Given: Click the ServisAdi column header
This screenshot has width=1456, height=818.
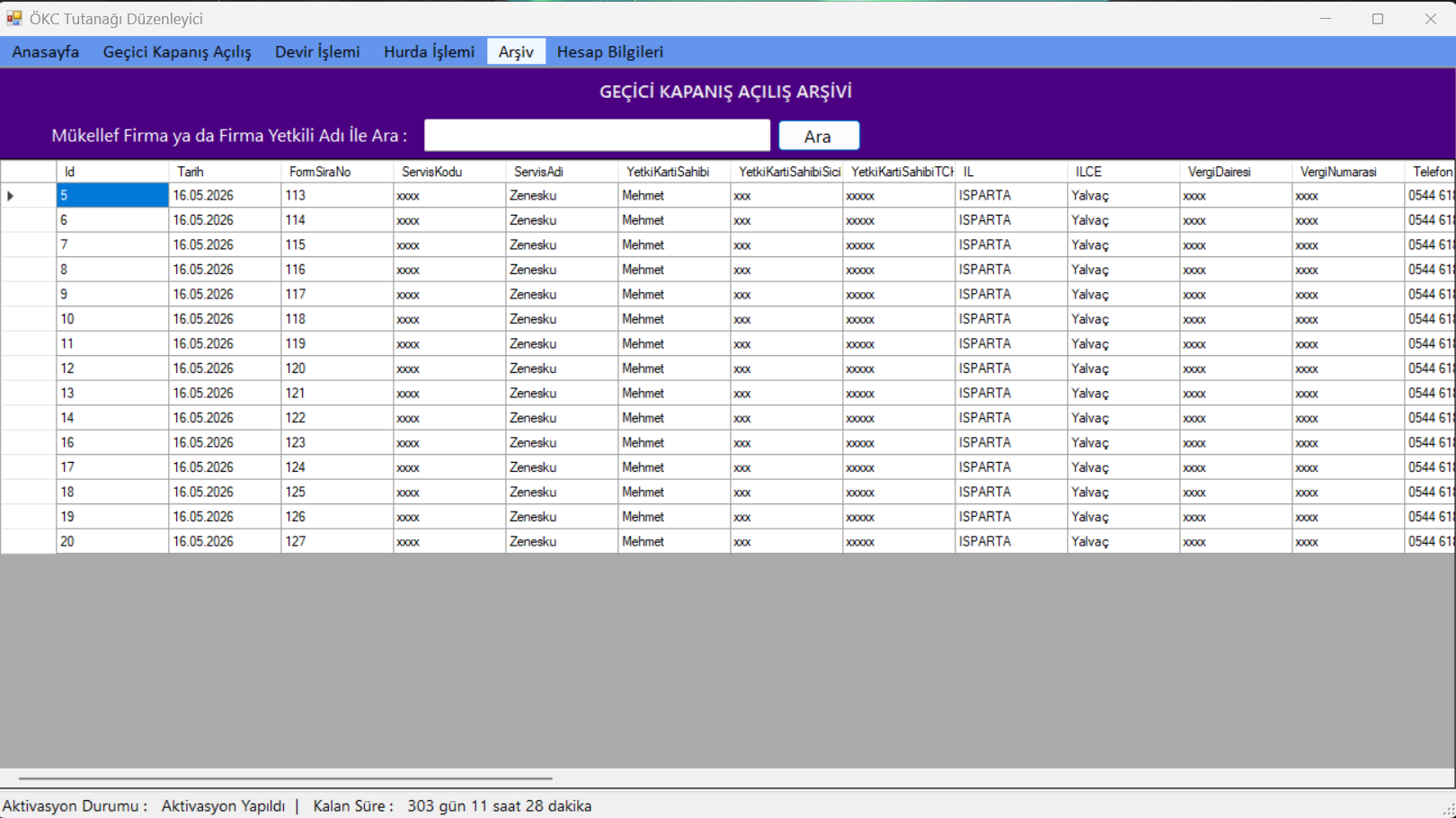Looking at the screenshot, I should (561, 172).
